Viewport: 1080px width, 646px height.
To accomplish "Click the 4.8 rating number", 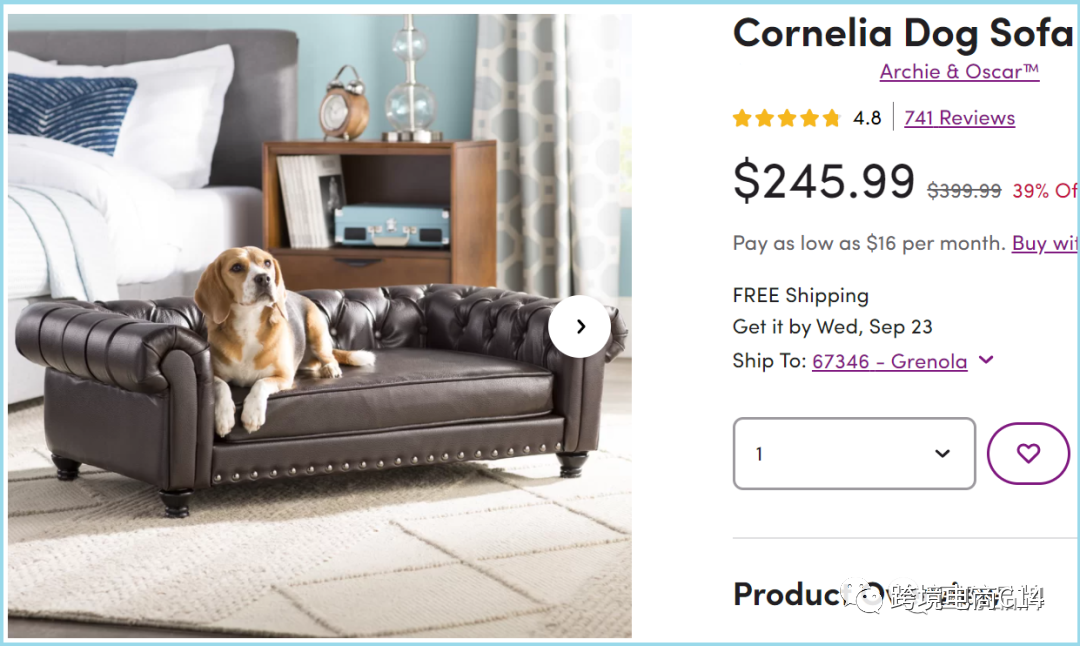I will [867, 118].
